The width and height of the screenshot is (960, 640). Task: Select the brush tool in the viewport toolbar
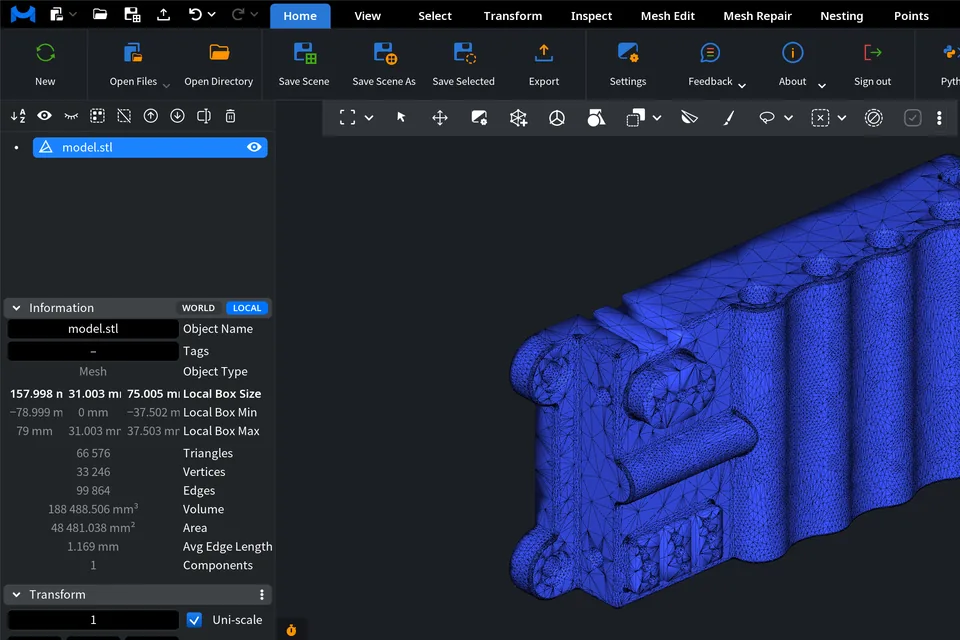tap(729, 118)
